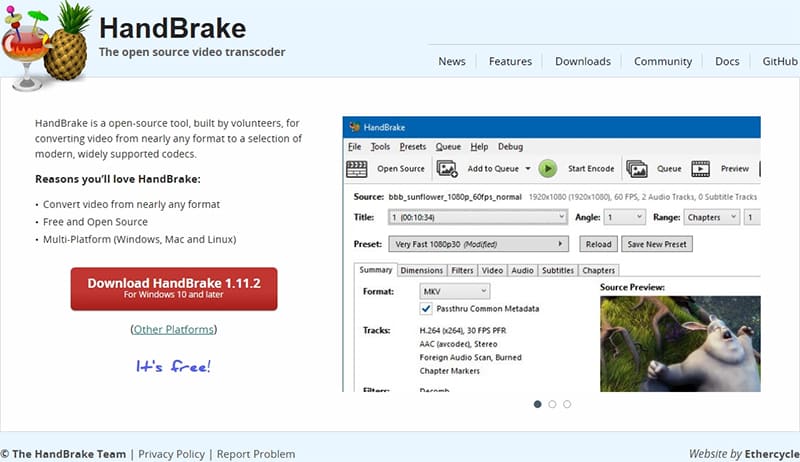Image resolution: width=800 pixels, height=462 pixels.
Task: Switch to the Audio tab
Action: pyautogui.click(x=522, y=270)
